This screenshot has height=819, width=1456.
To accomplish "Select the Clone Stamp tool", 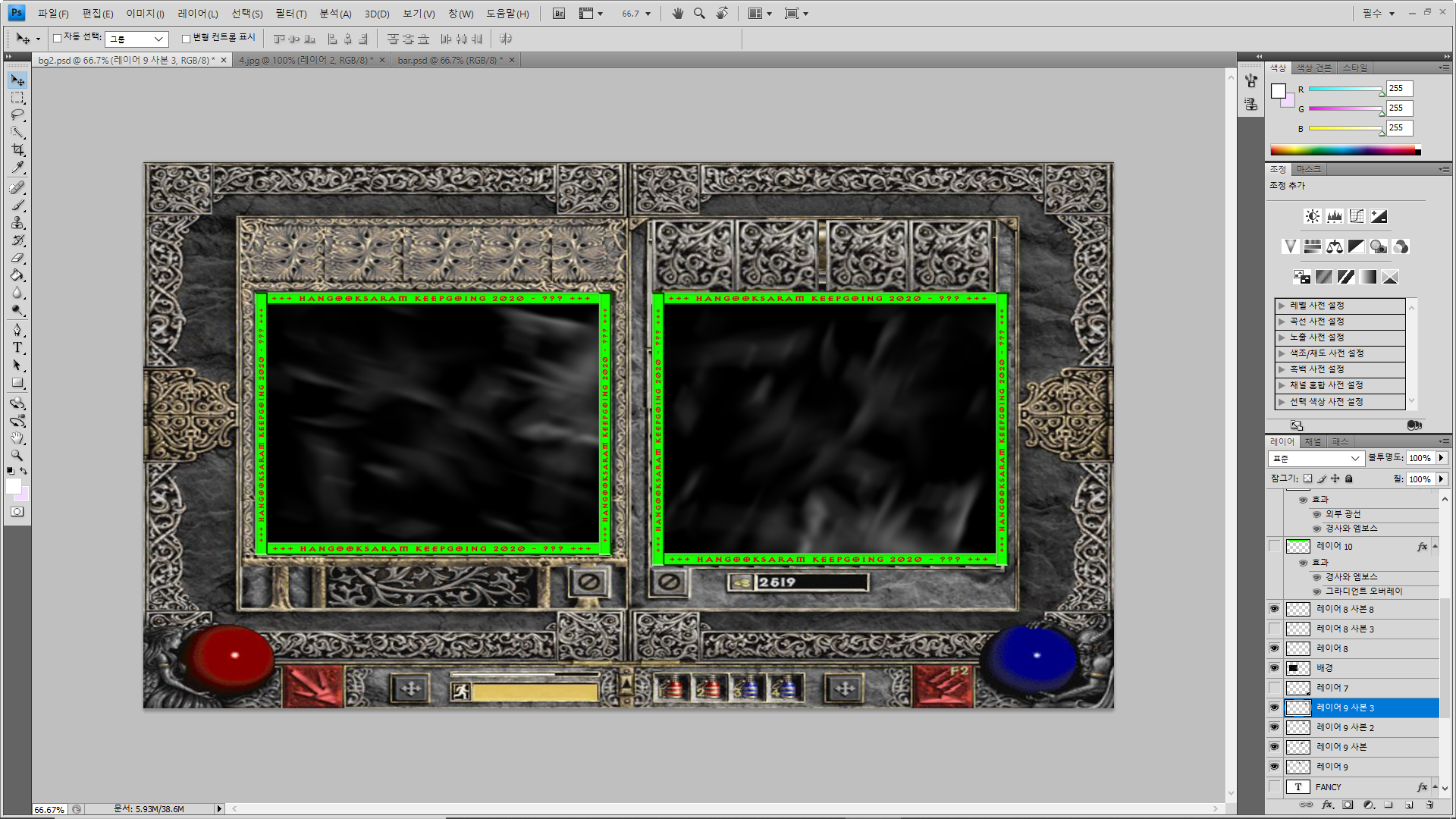I will pos(17,223).
